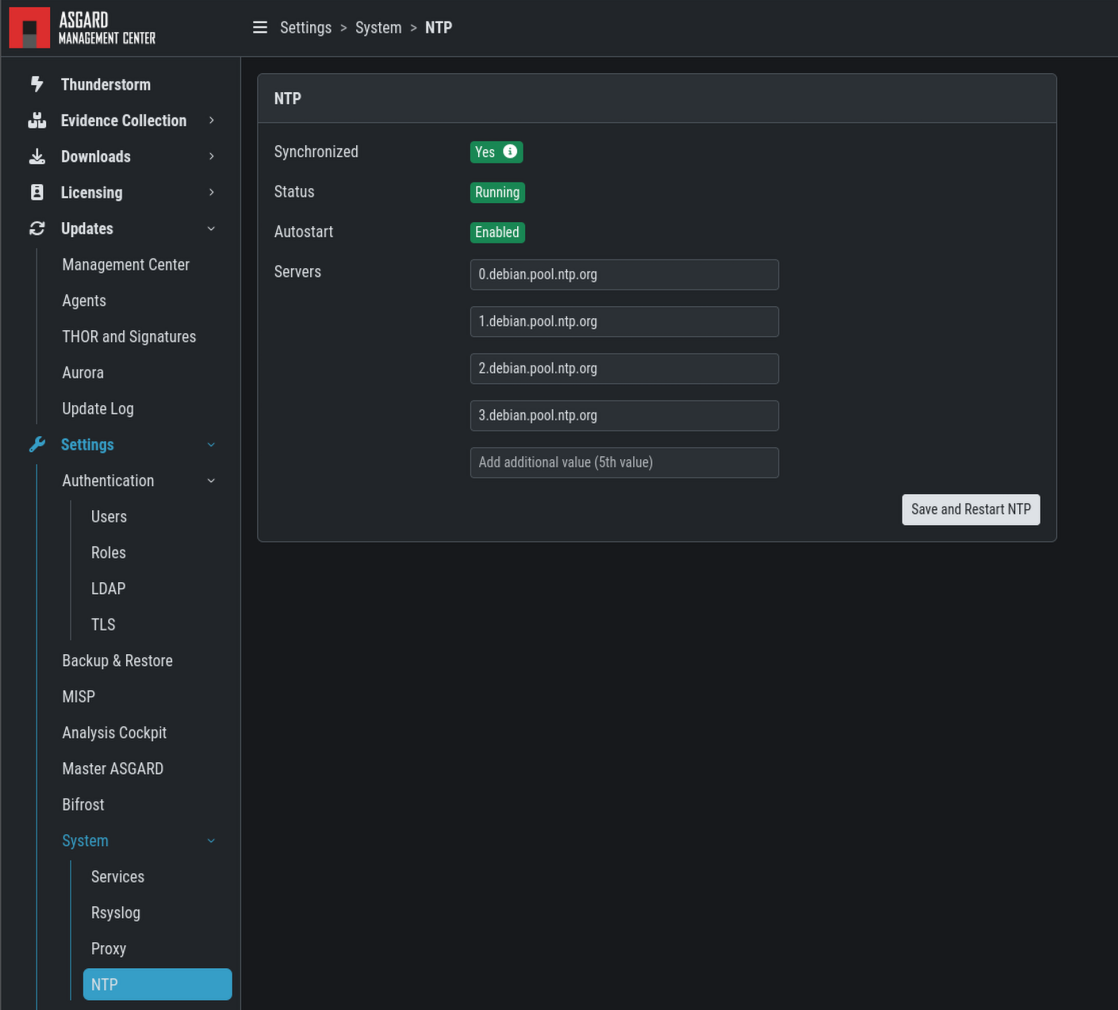The height and width of the screenshot is (1010, 1118).
Task: Click the Licensing badge icon
Action: click(37, 193)
